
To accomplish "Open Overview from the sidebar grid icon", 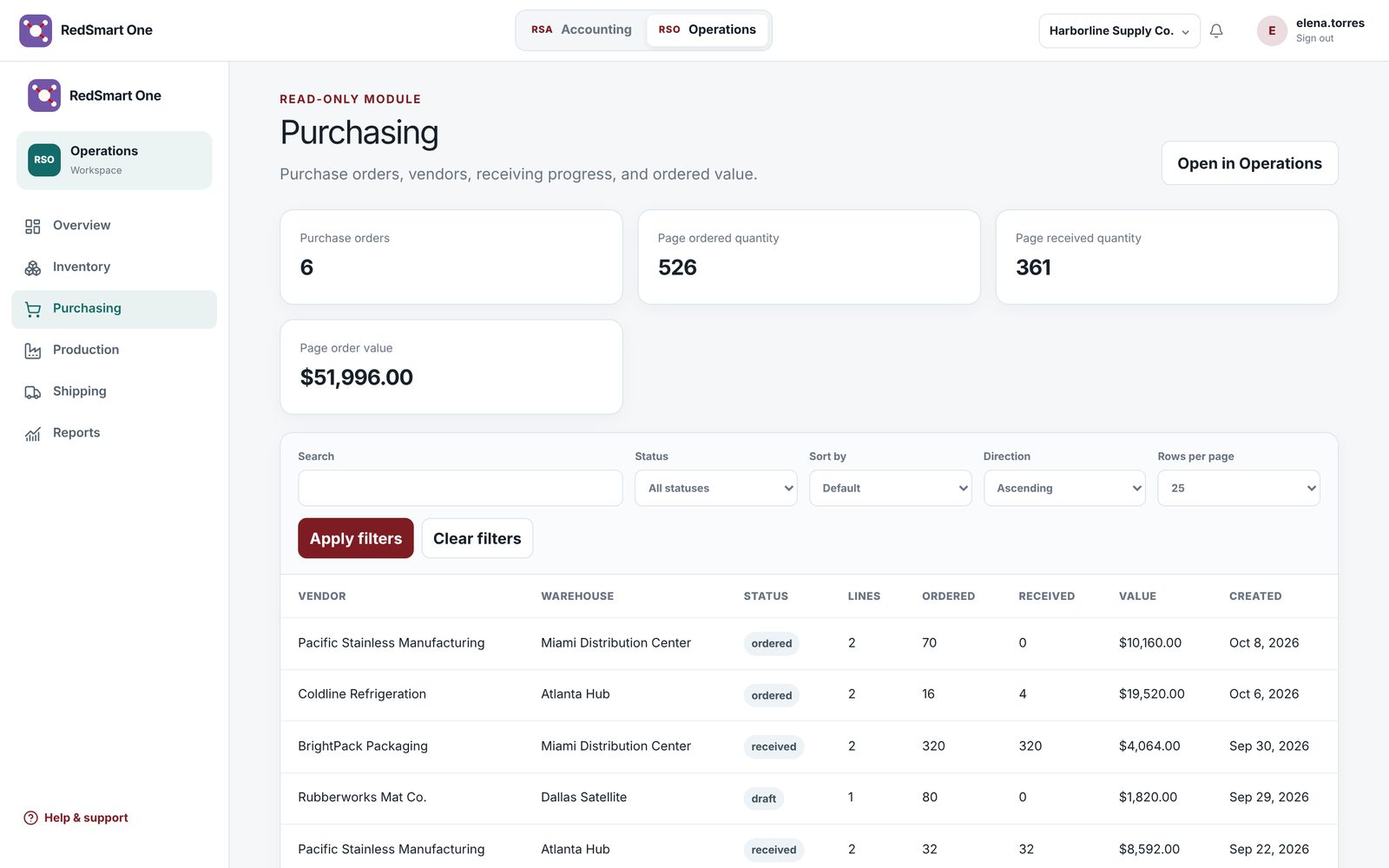I will point(33,226).
